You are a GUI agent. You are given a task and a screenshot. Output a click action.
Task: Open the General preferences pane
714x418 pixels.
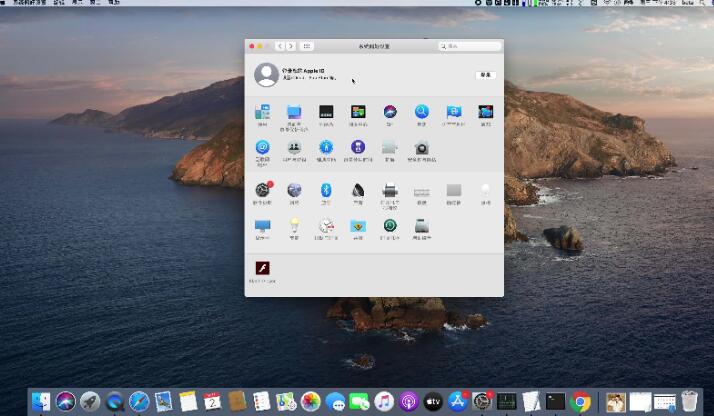(x=262, y=112)
